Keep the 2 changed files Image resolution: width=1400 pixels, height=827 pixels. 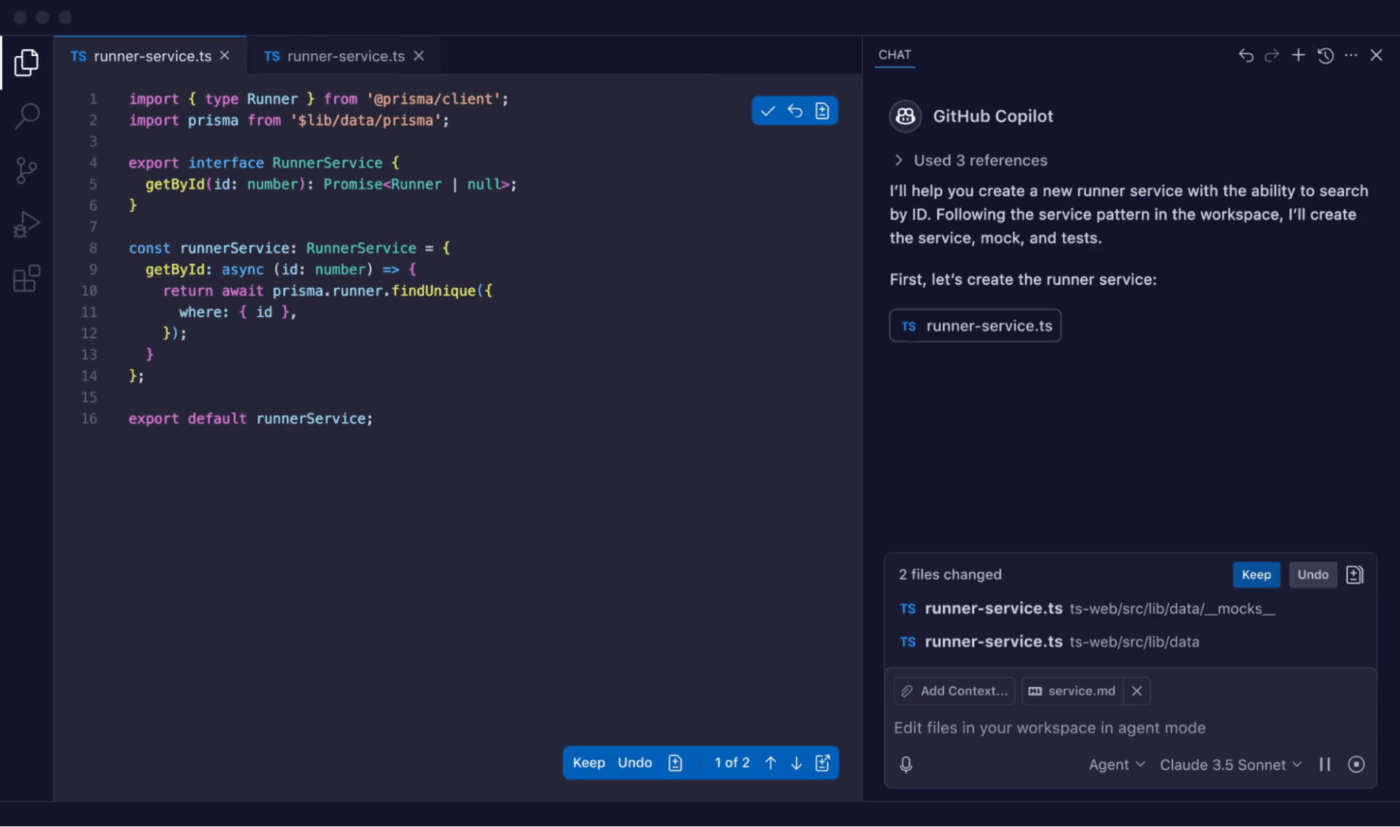point(1256,574)
